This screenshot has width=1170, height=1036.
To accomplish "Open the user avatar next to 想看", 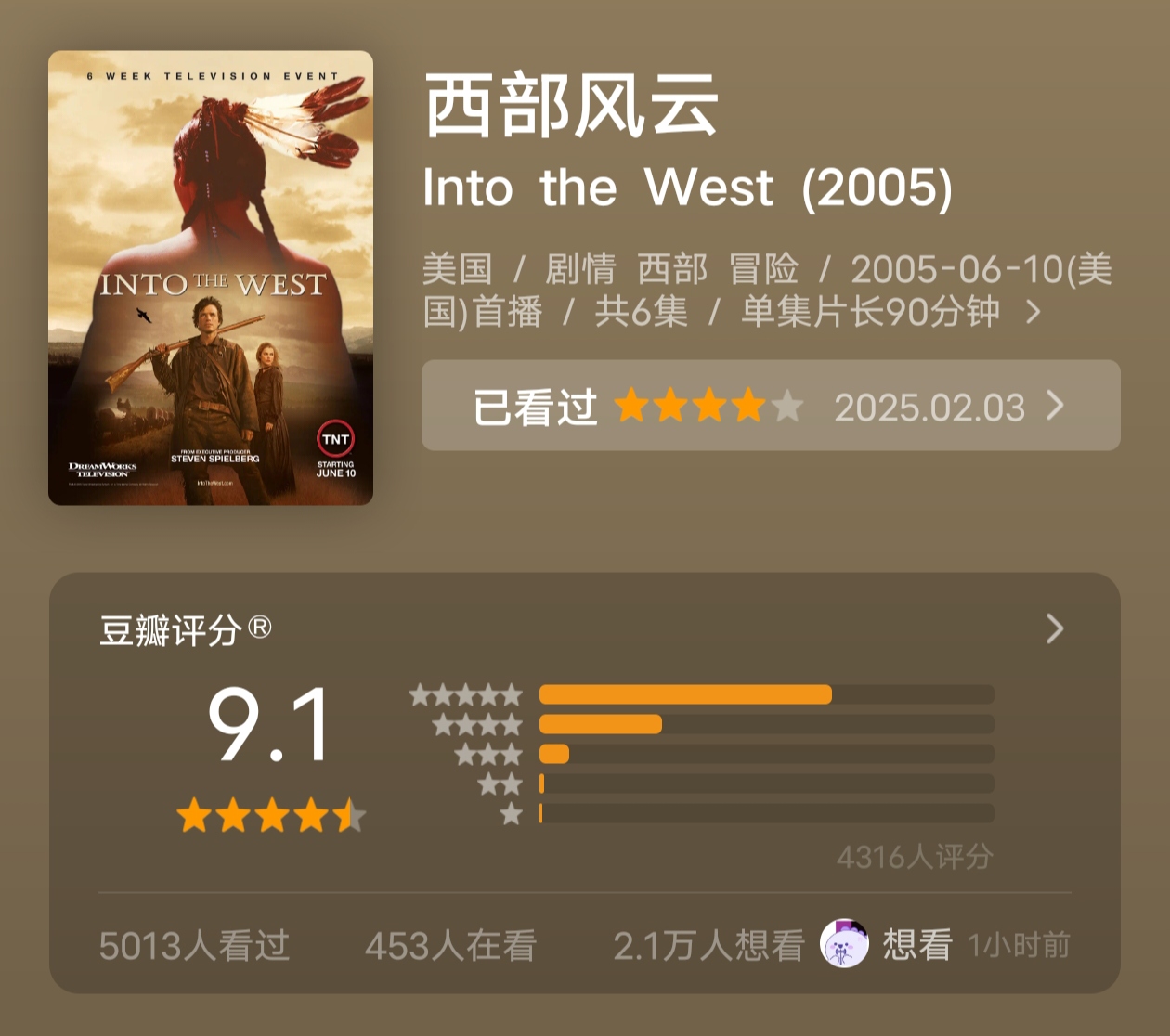I will point(844,944).
